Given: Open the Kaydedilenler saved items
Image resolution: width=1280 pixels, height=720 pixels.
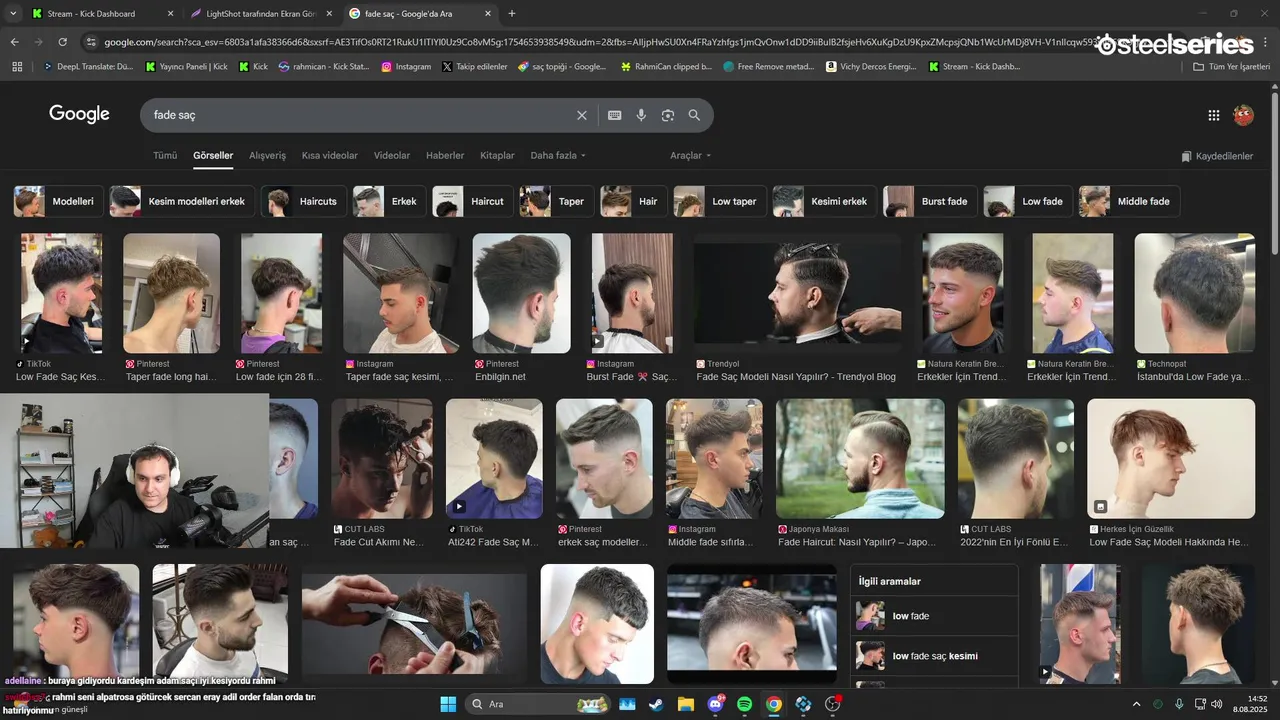Looking at the screenshot, I should click(x=1217, y=156).
